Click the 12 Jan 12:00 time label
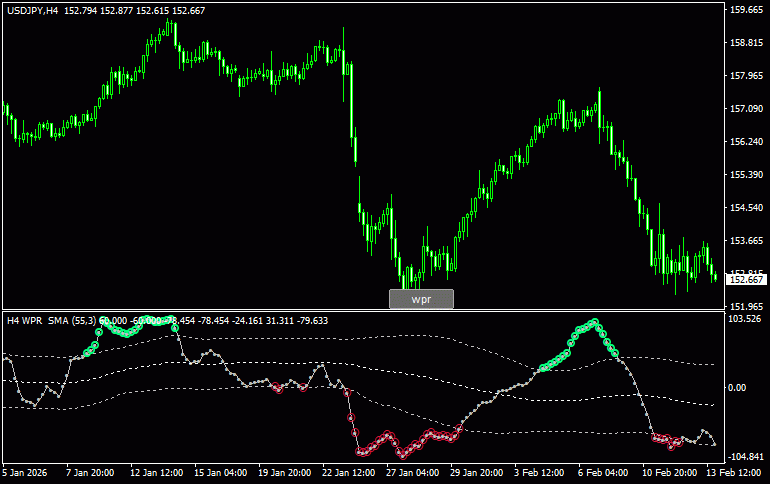 (x=156, y=472)
